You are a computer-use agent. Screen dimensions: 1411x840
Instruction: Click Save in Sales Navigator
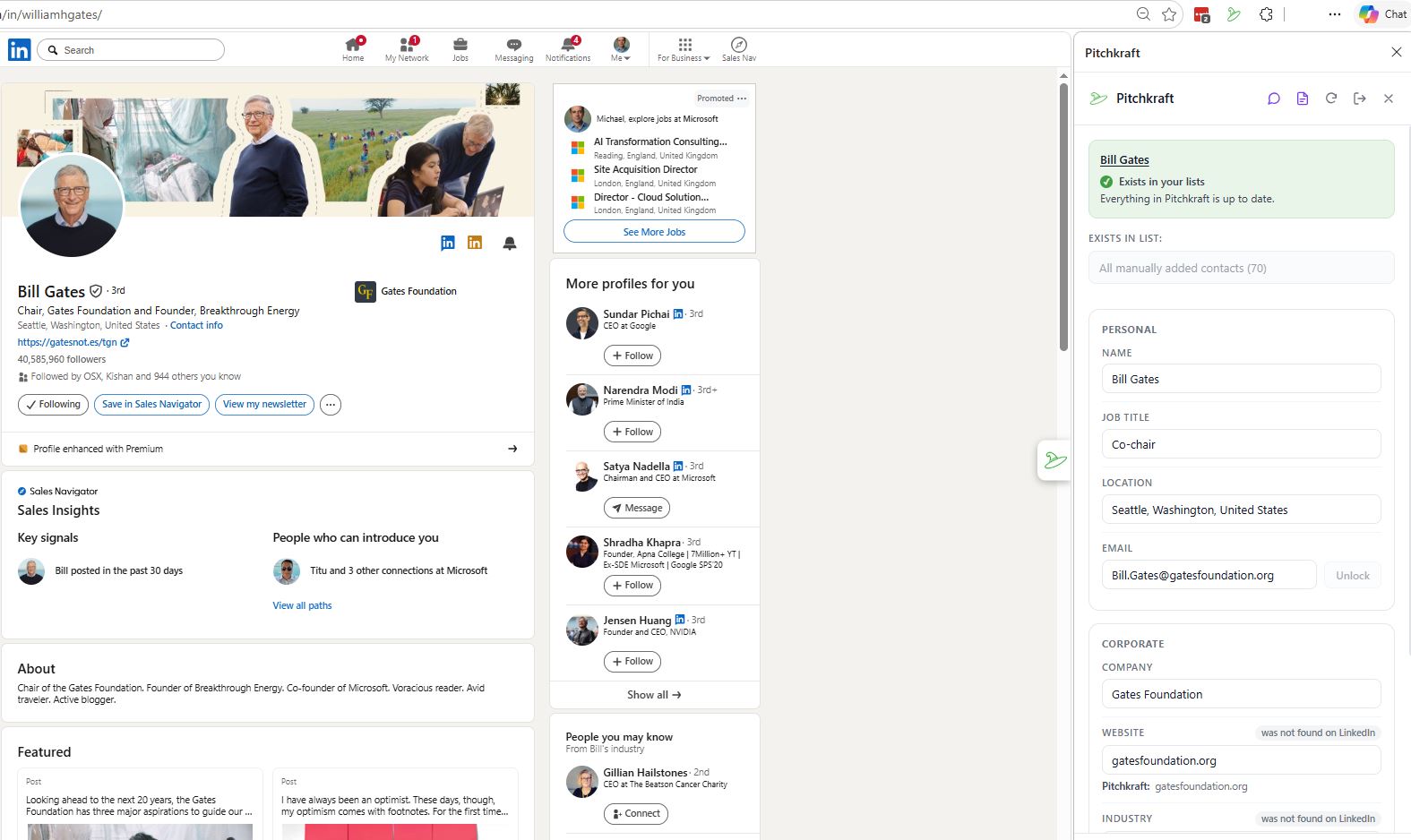tap(151, 405)
